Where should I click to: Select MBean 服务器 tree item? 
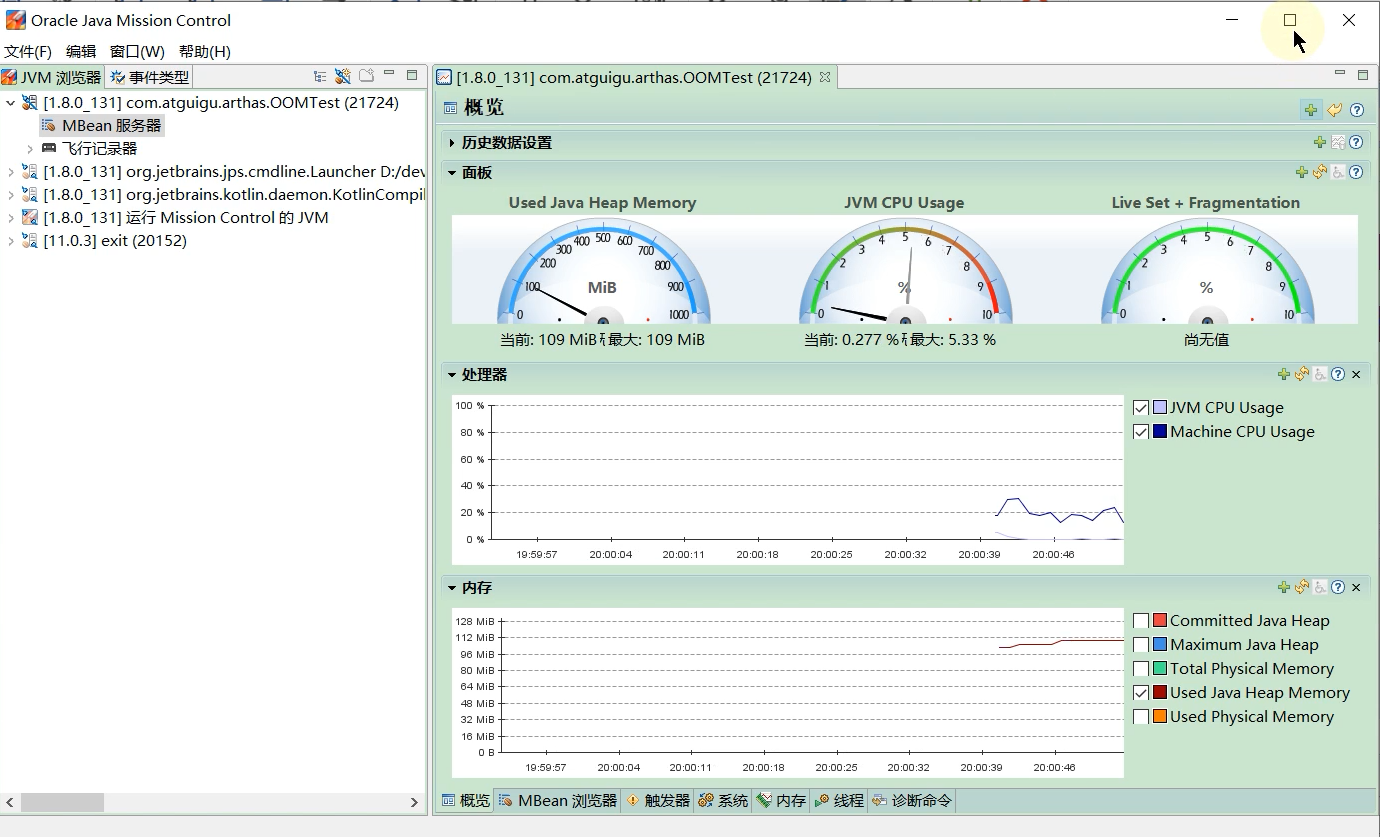coord(102,125)
